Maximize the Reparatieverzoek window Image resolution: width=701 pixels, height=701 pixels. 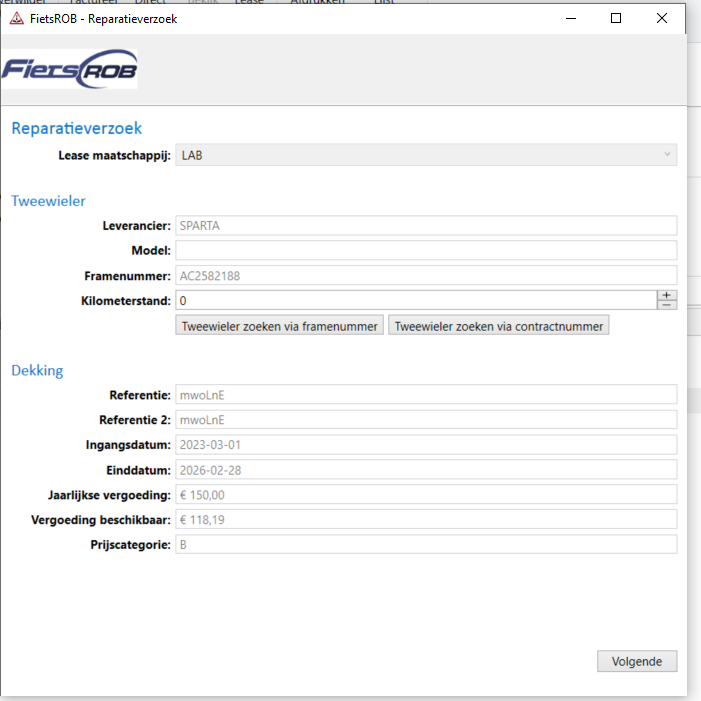point(616,18)
